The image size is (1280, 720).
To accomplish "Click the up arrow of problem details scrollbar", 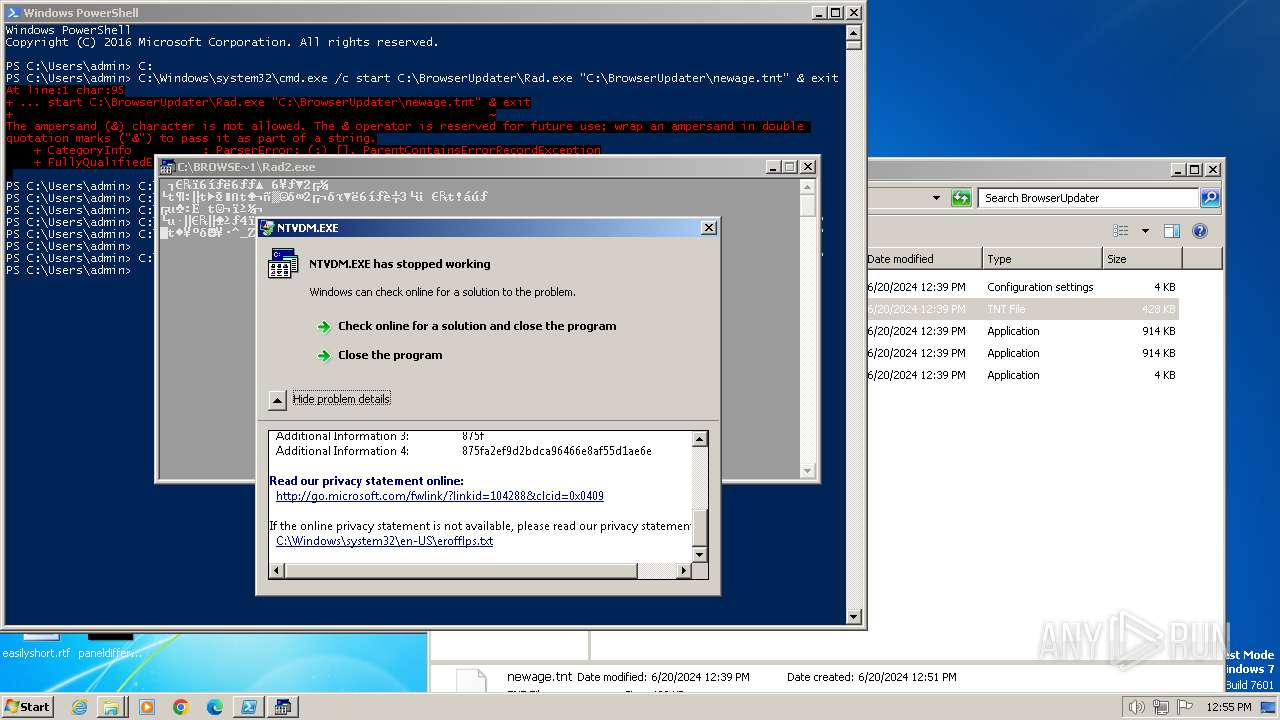I will 700,439.
